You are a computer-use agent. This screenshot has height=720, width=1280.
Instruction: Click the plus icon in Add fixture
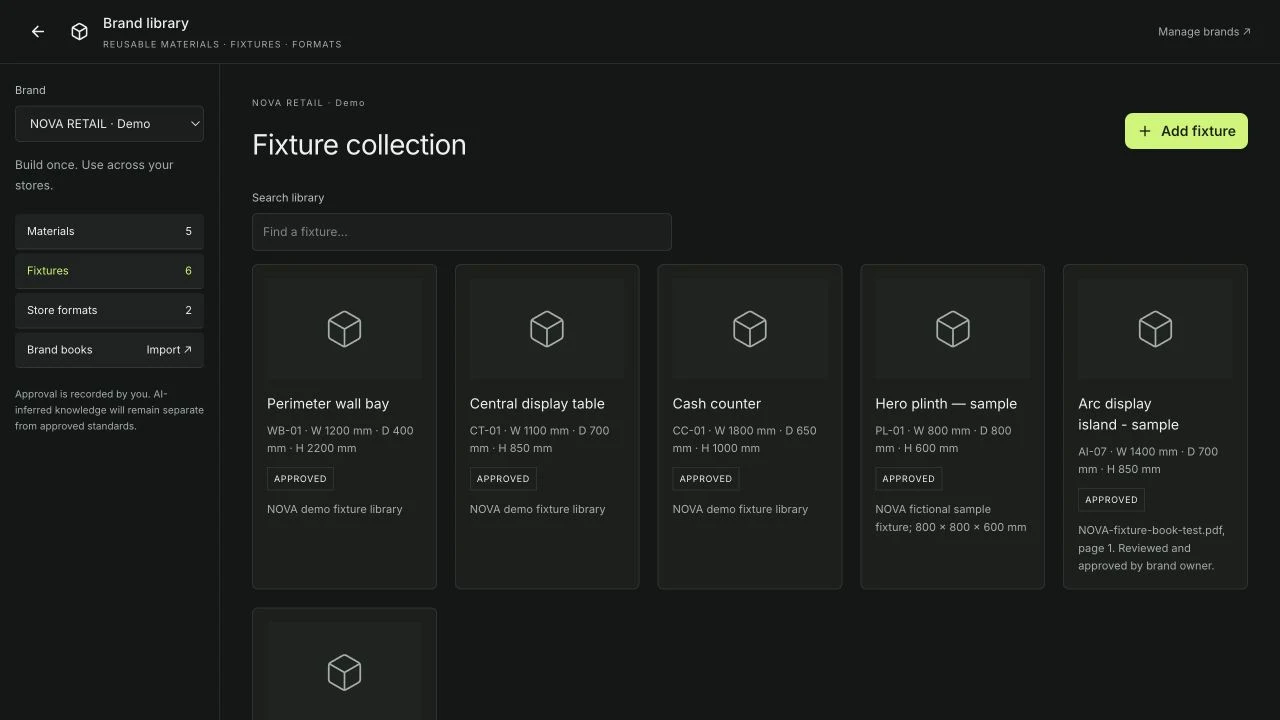tap(1145, 131)
